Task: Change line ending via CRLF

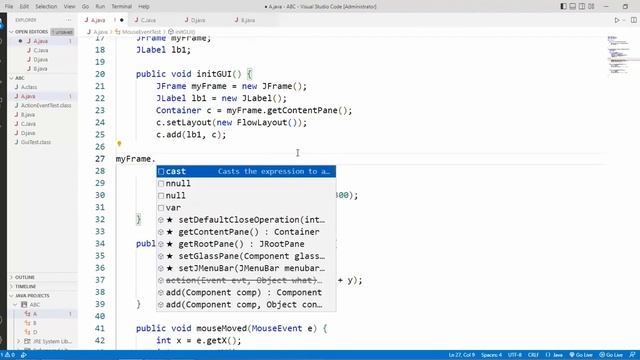Action: tap(533, 355)
